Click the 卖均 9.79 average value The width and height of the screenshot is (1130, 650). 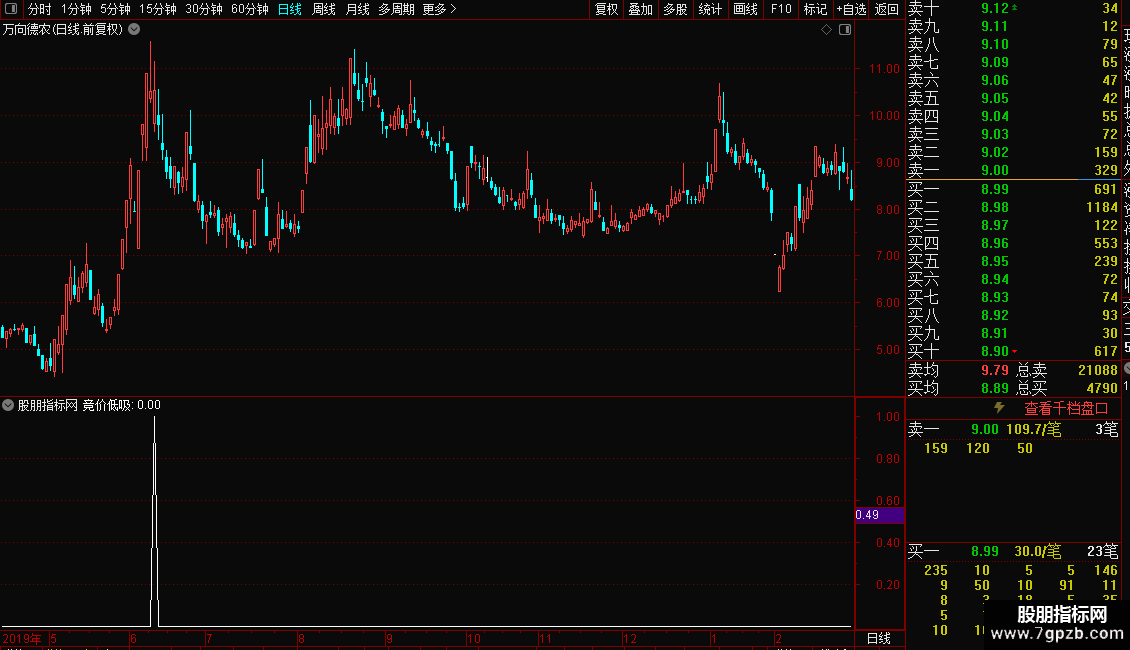click(x=995, y=370)
